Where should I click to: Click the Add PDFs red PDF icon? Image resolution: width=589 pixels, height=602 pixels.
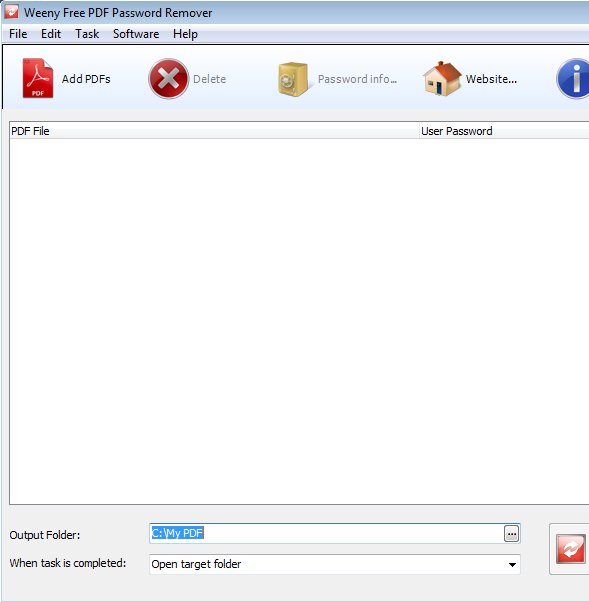click(38, 78)
